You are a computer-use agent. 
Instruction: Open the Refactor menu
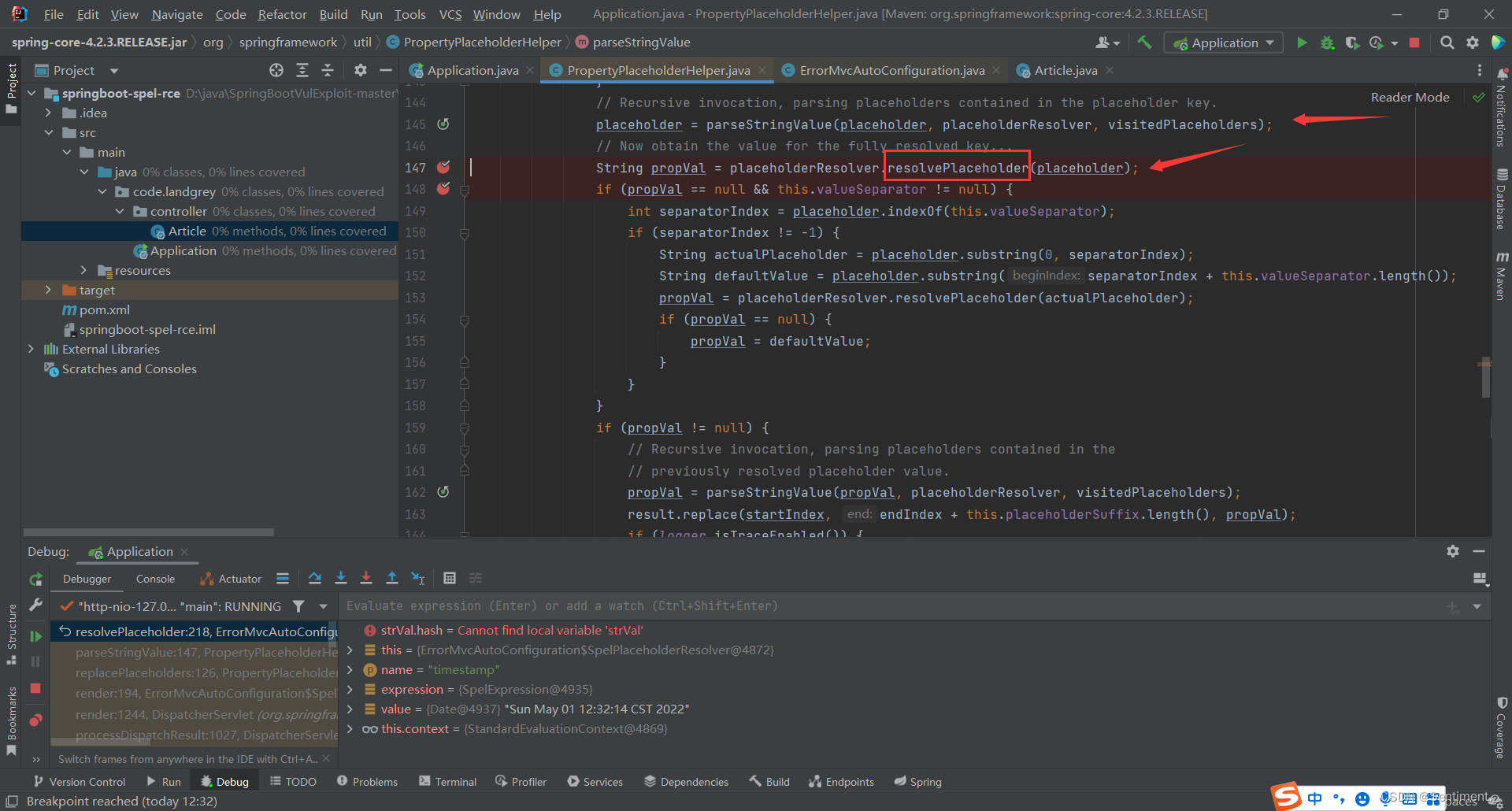click(282, 14)
